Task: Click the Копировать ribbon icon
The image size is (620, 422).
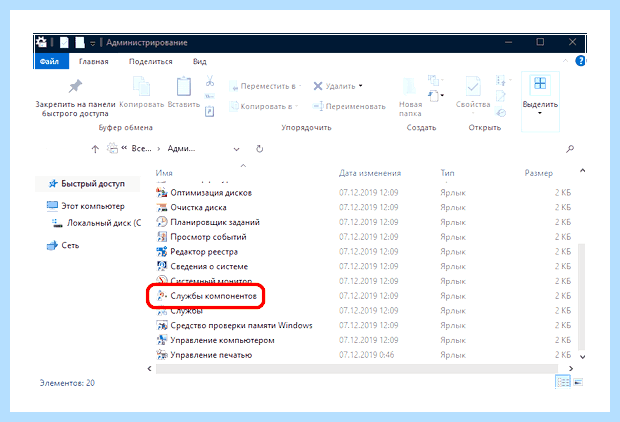Action: tap(141, 86)
